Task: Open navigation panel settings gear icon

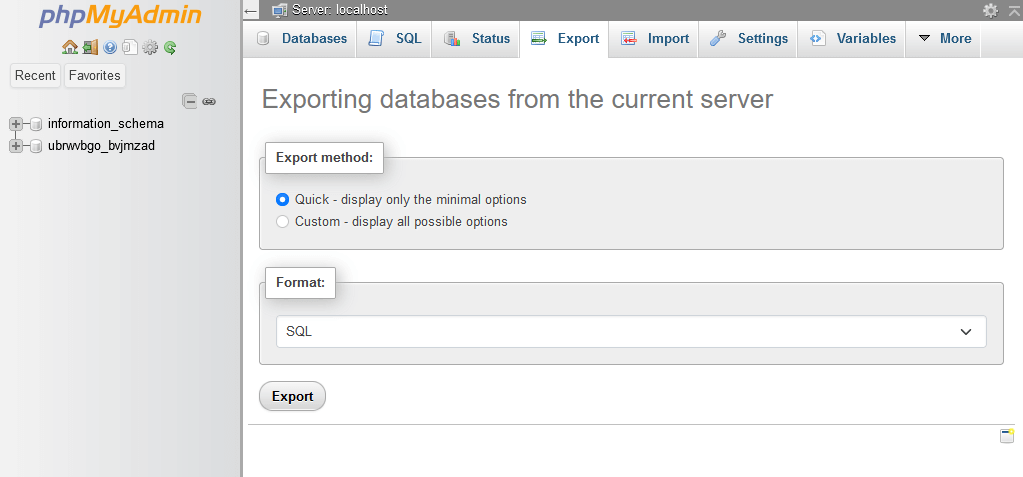Action: tap(150, 47)
